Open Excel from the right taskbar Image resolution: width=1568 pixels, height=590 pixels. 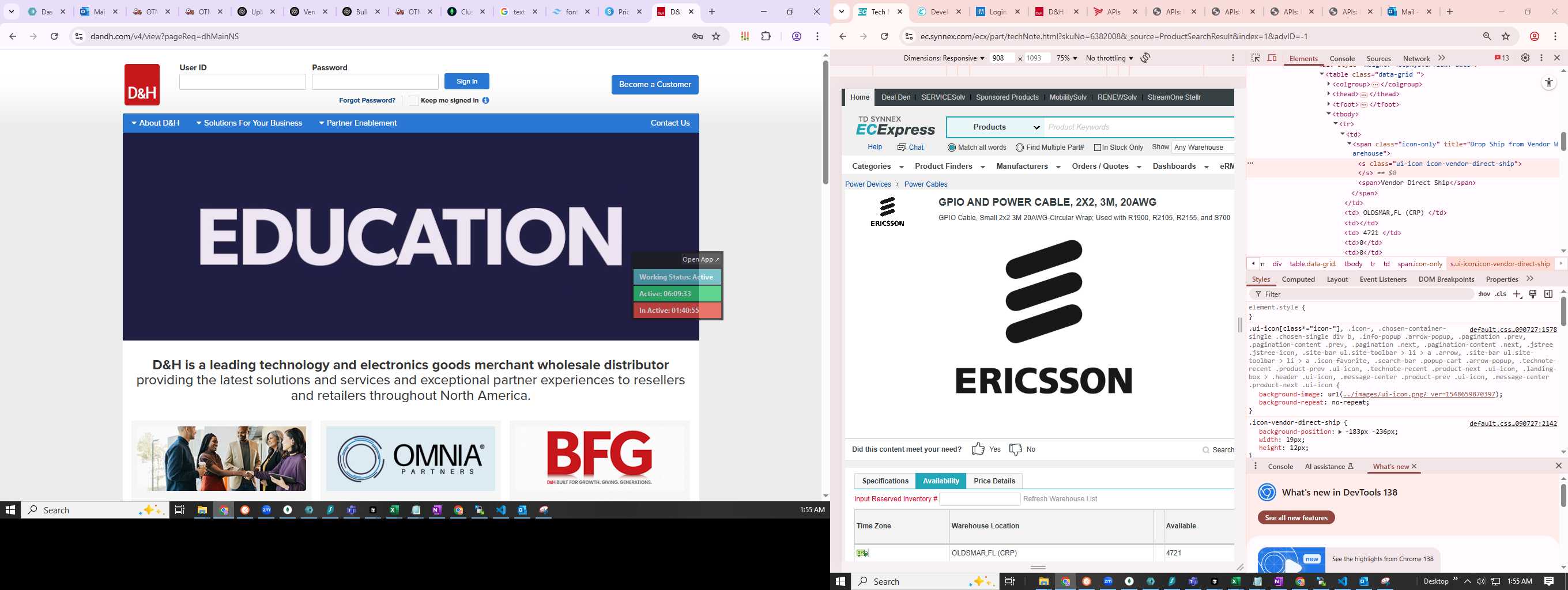coord(1235,581)
